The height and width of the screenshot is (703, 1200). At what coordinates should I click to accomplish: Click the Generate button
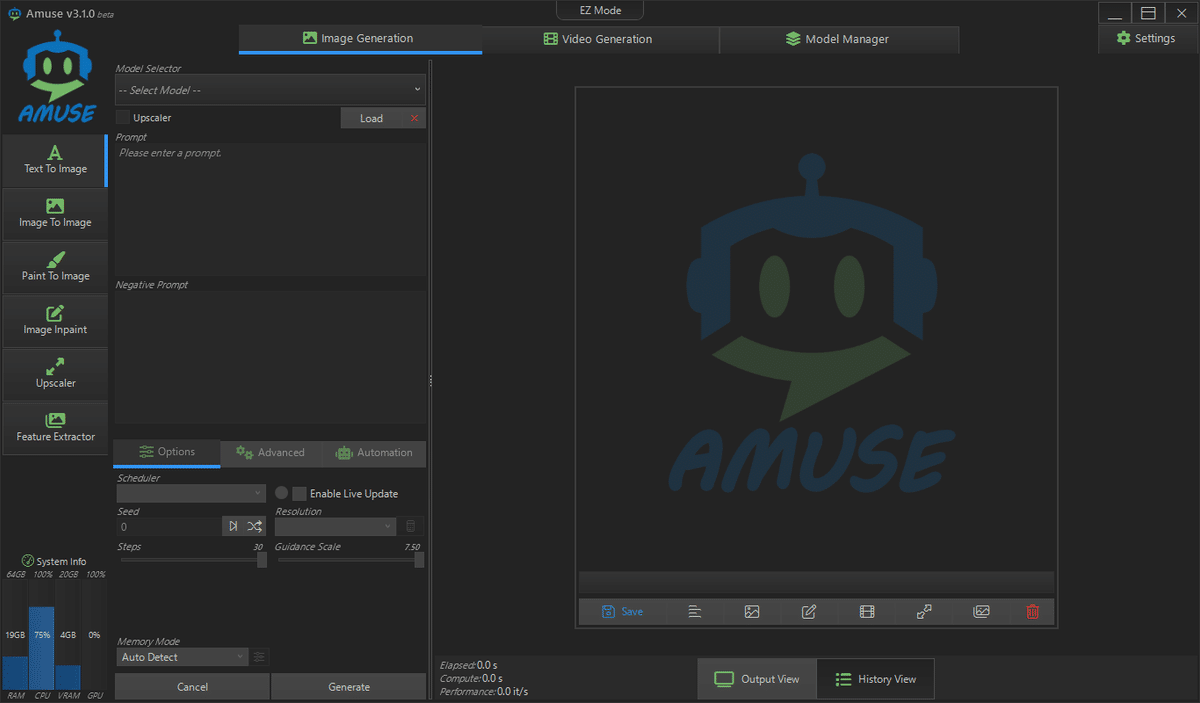pos(348,686)
